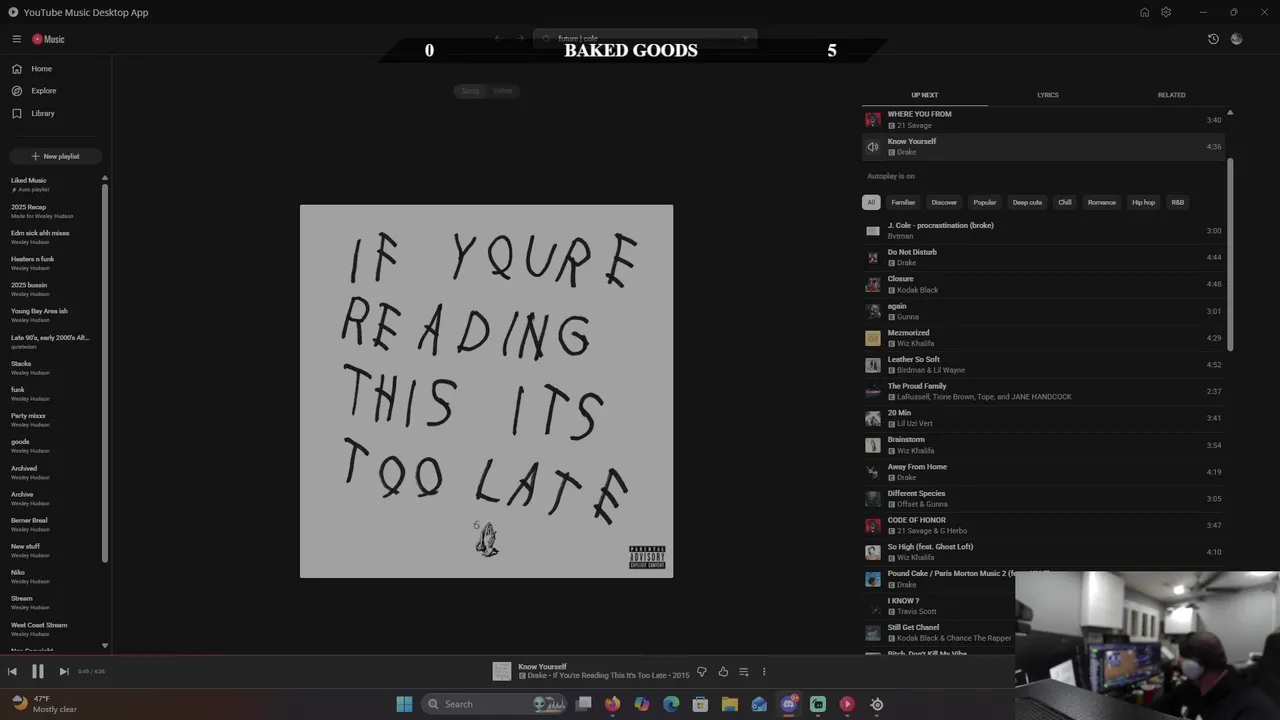Play Leather So Soft from queue
The height and width of the screenshot is (720, 1280).
1043,365
